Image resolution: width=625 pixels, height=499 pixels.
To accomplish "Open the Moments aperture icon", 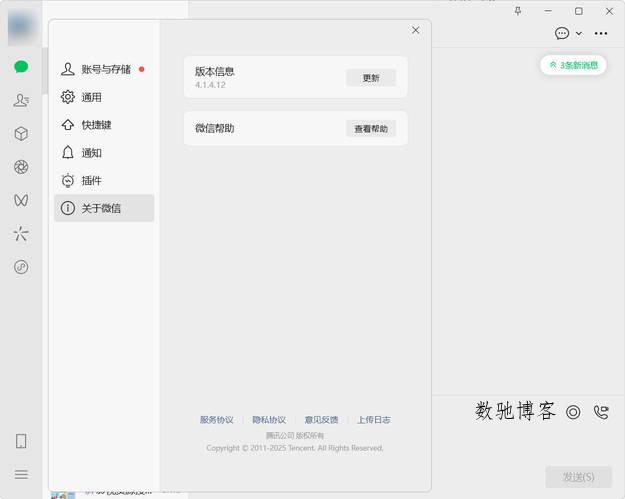I will [x=21, y=167].
